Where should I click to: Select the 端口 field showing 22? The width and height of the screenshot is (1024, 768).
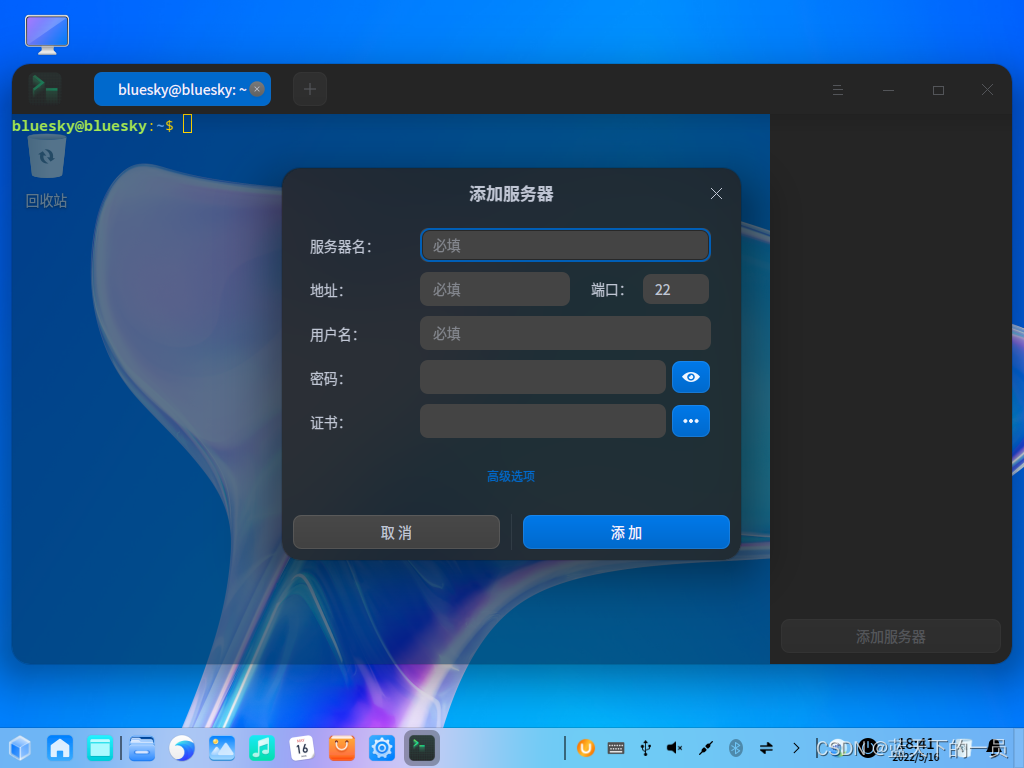(675, 289)
